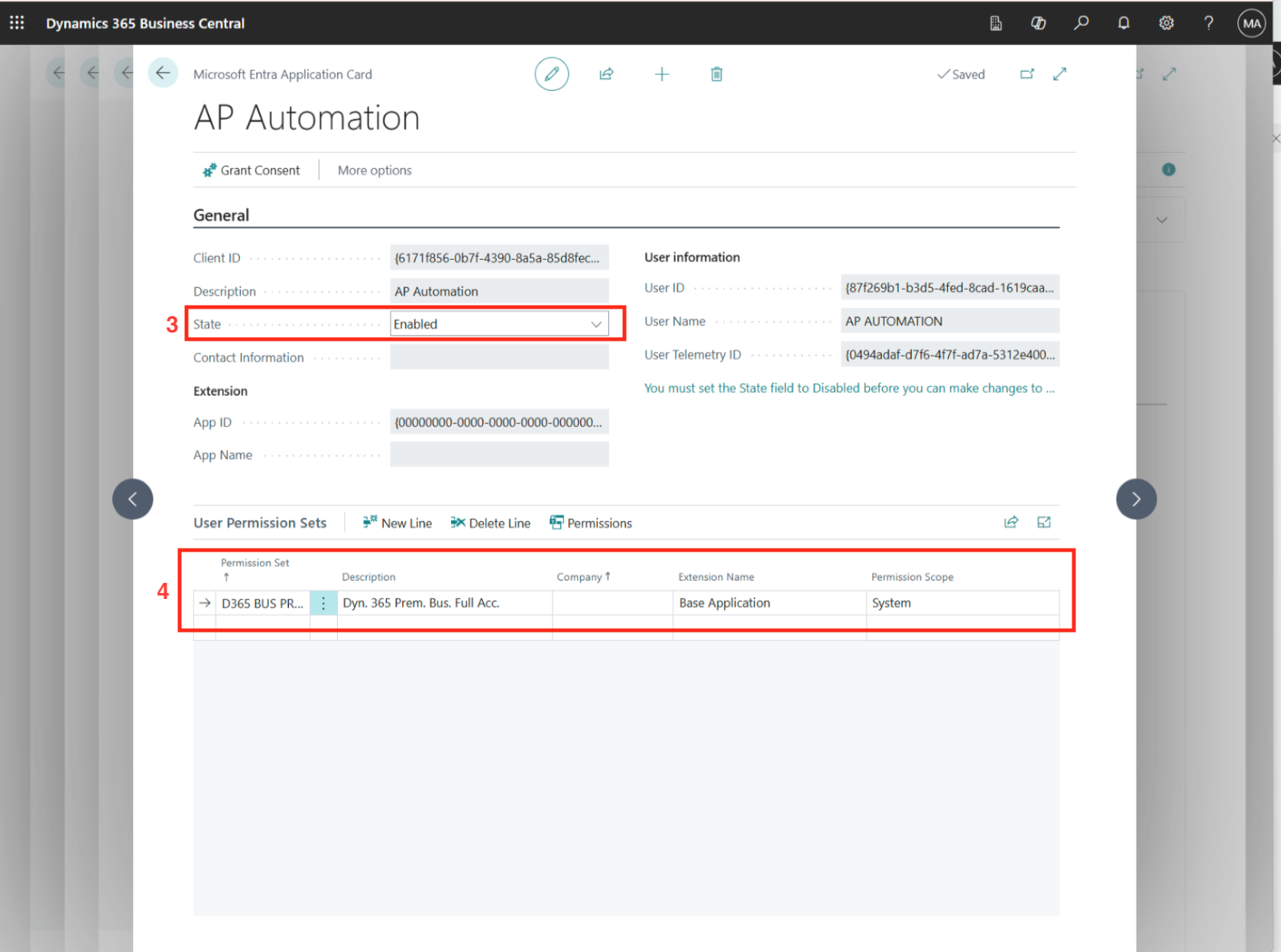The image size is (1281, 952).
Task: Go to previous record arrow
Action: (133, 499)
